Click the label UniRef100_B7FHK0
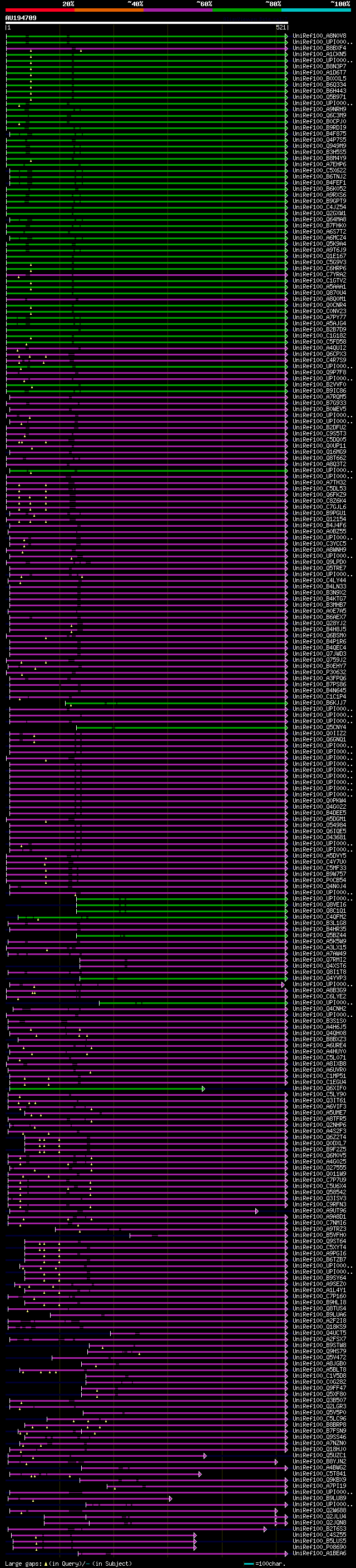 (x=319, y=225)
